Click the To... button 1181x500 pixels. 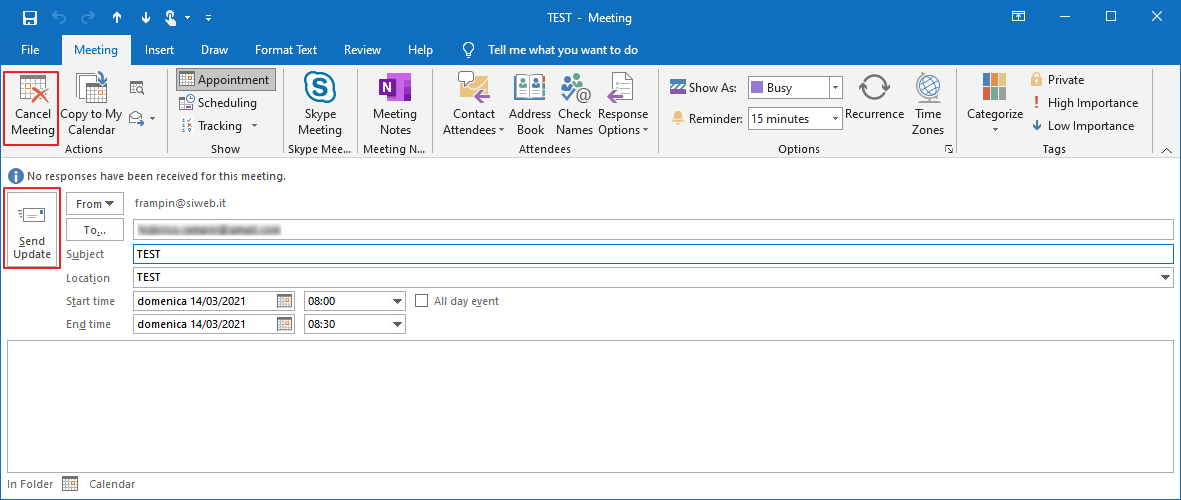[x=95, y=230]
